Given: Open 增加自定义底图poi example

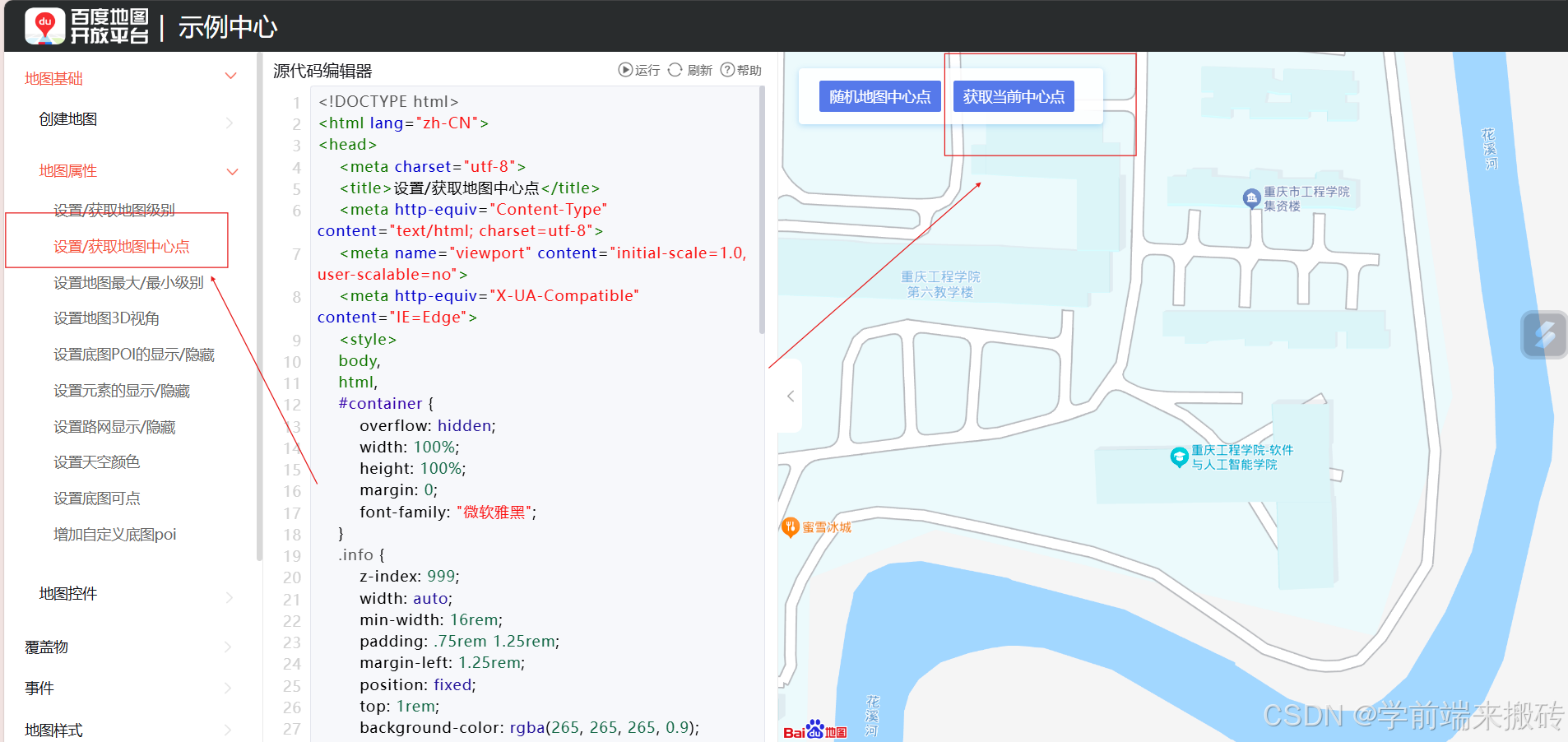Looking at the screenshot, I should click(114, 535).
